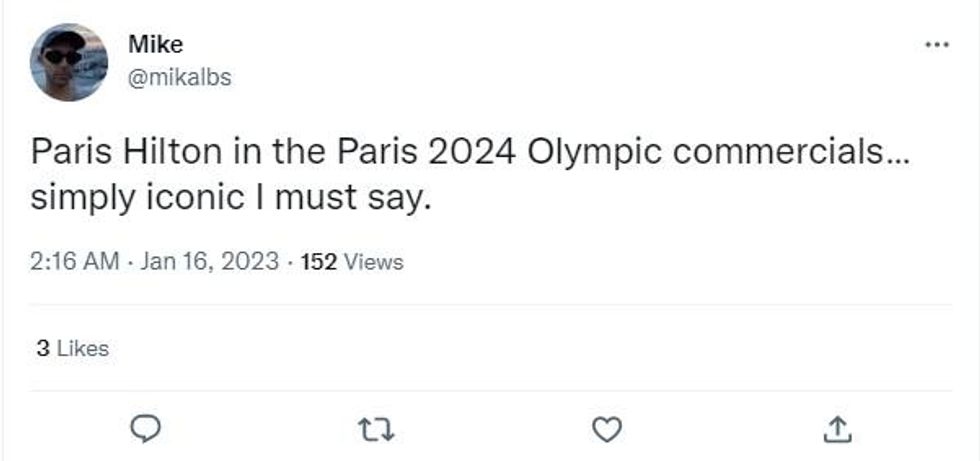The image size is (980, 461).
Task: Open the 152 Views analytics
Action: pyautogui.click(x=351, y=262)
